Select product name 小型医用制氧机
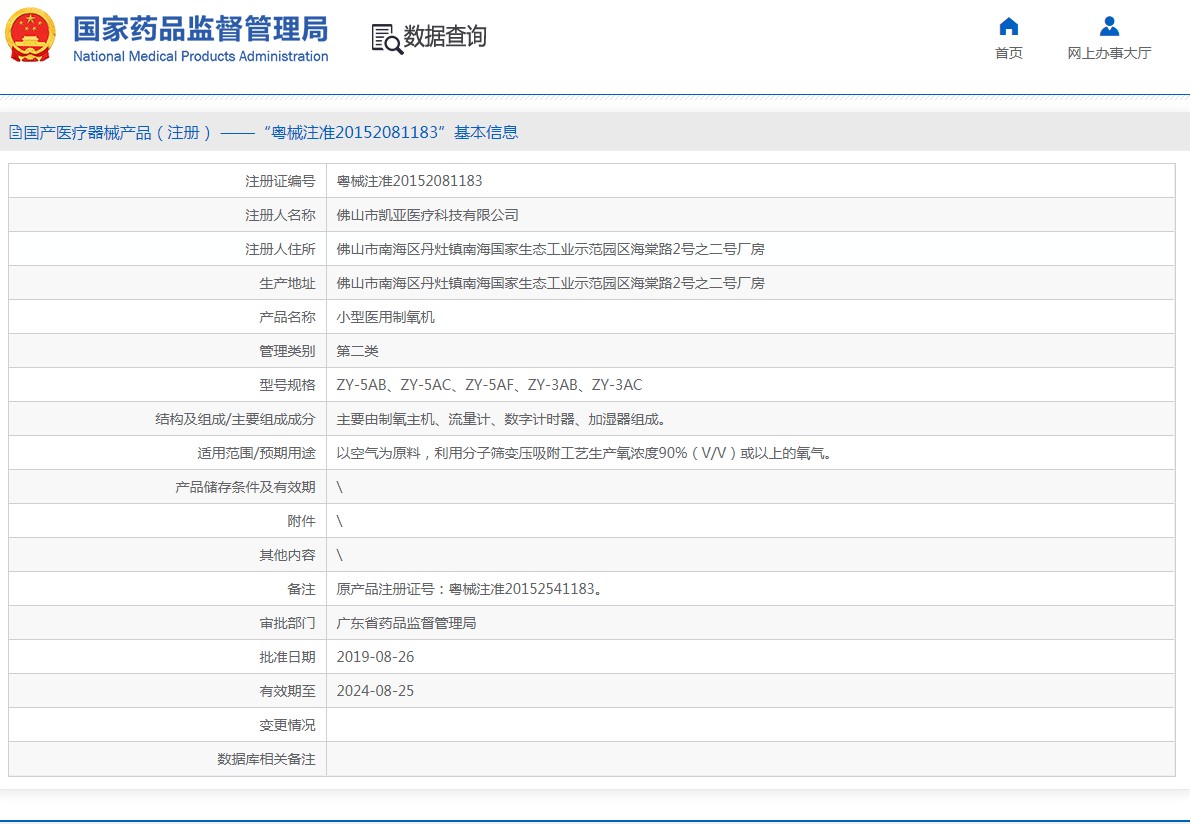 [386, 317]
